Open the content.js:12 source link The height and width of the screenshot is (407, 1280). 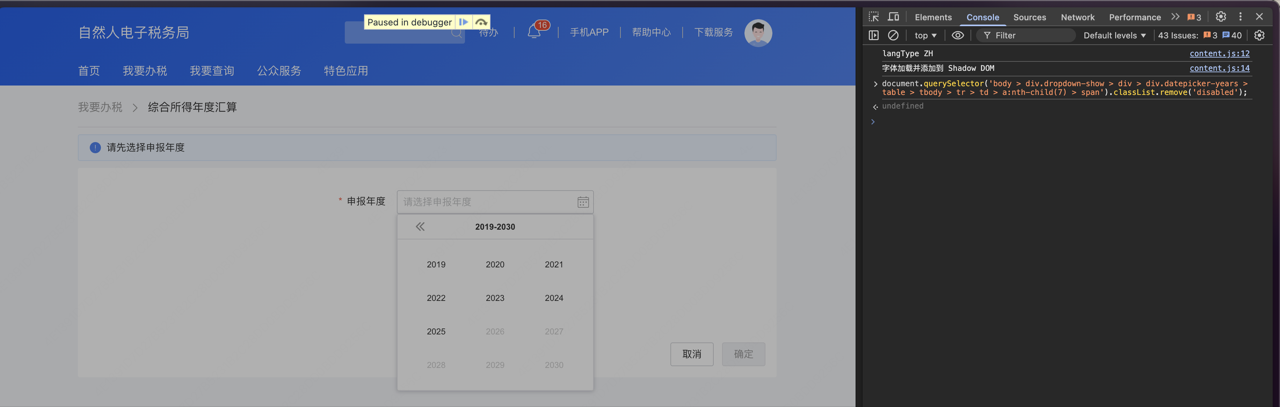click(x=1219, y=54)
